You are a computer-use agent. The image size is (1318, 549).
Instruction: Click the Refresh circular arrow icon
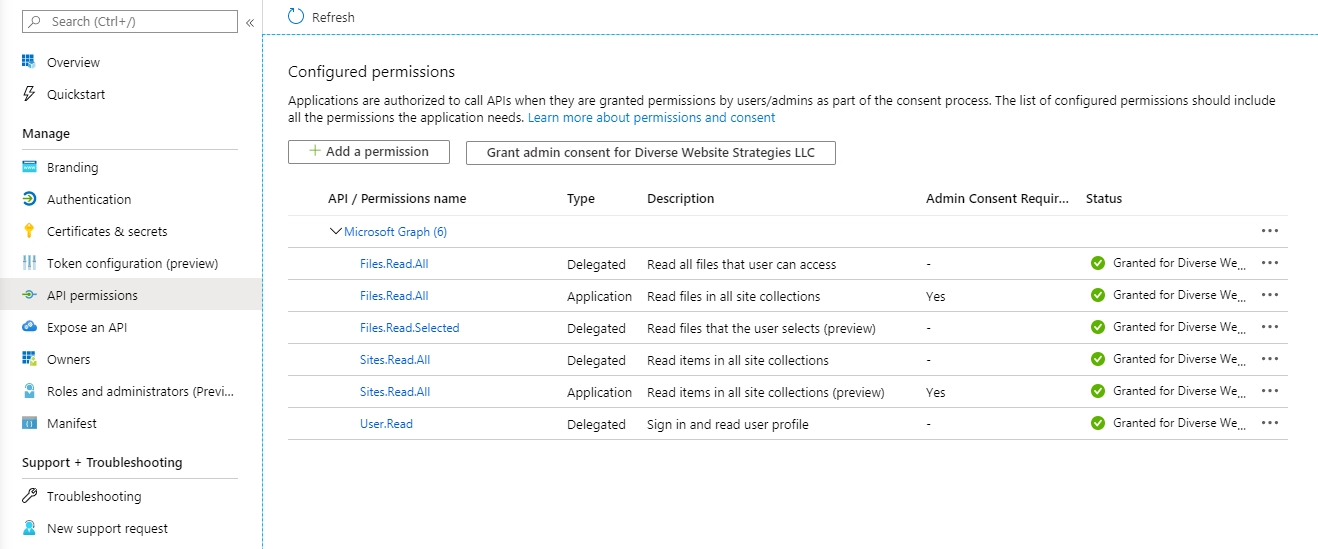pos(295,16)
